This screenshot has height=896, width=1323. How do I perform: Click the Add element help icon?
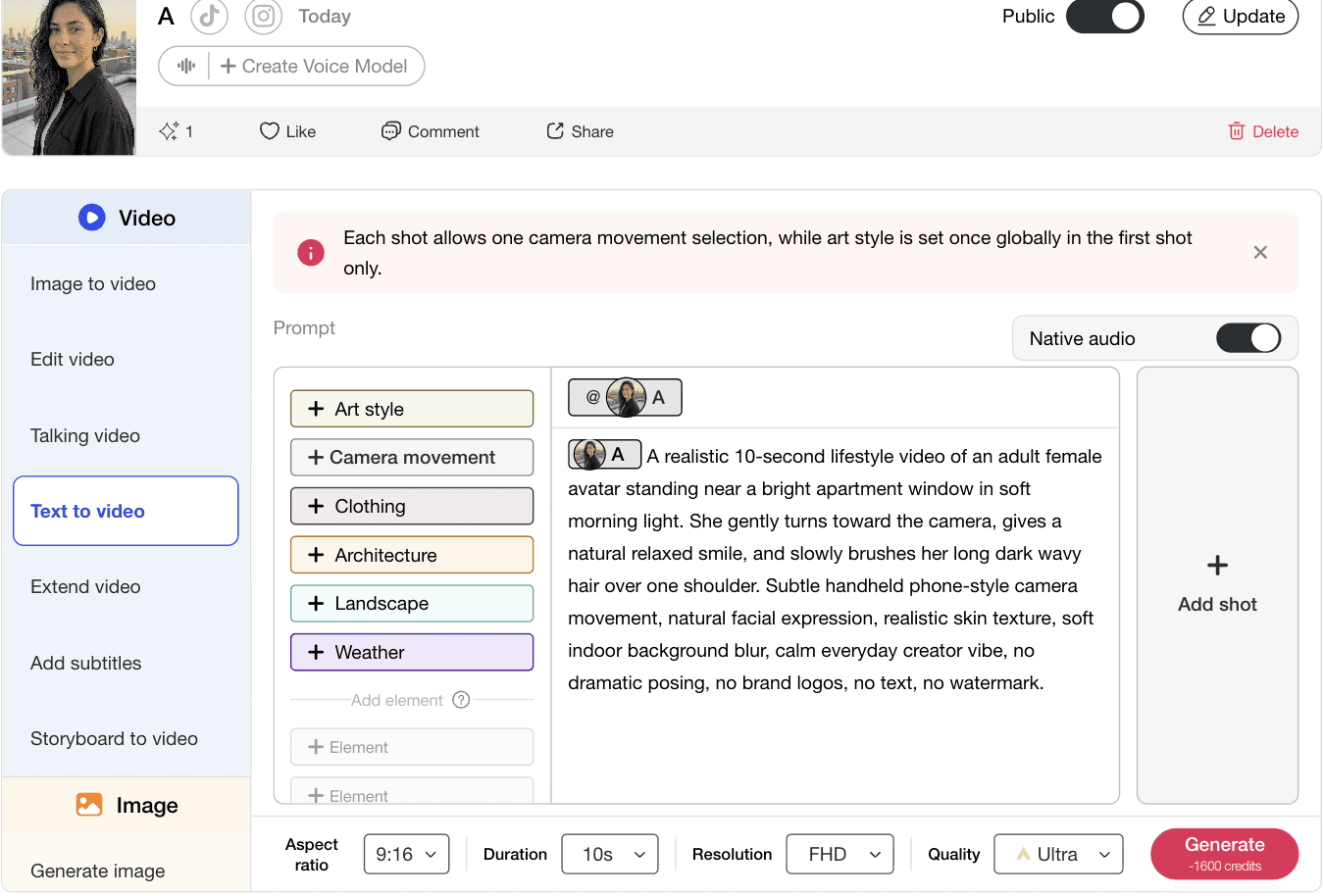pyautogui.click(x=461, y=700)
